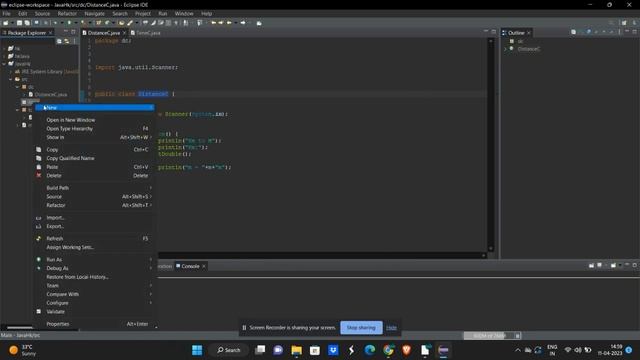Click the green Run toolbar icon

pyautogui.click(x=69, y=23)
